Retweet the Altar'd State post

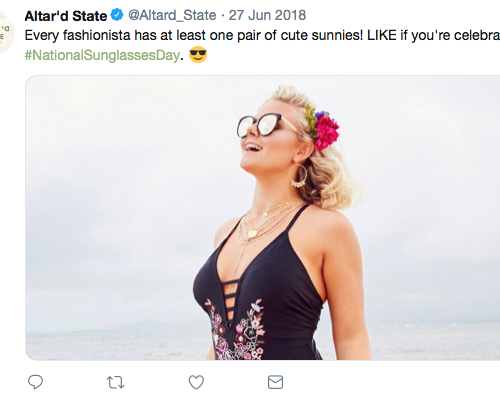pos(115,382)
